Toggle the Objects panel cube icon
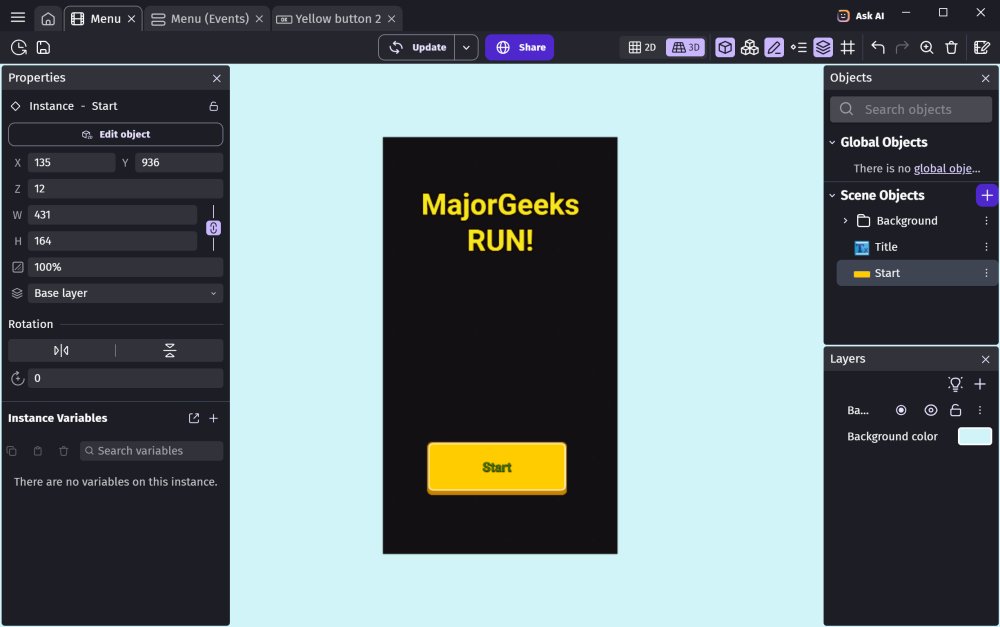 (x=725, y=47)
